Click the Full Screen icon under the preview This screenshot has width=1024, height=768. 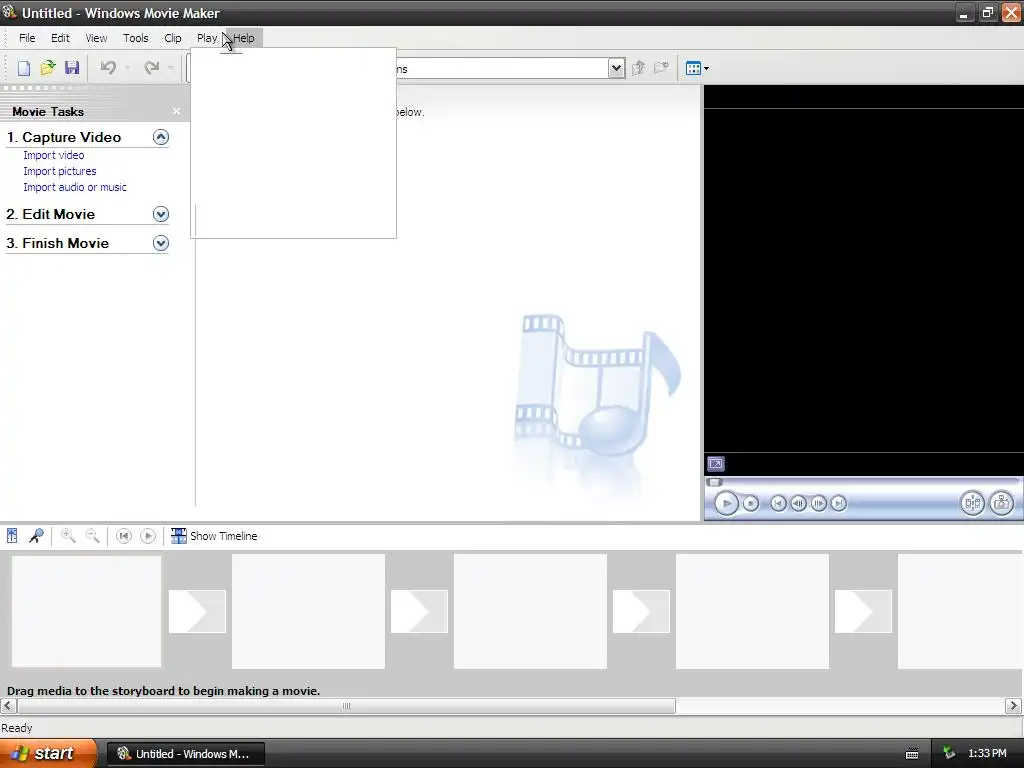[716, 464]
